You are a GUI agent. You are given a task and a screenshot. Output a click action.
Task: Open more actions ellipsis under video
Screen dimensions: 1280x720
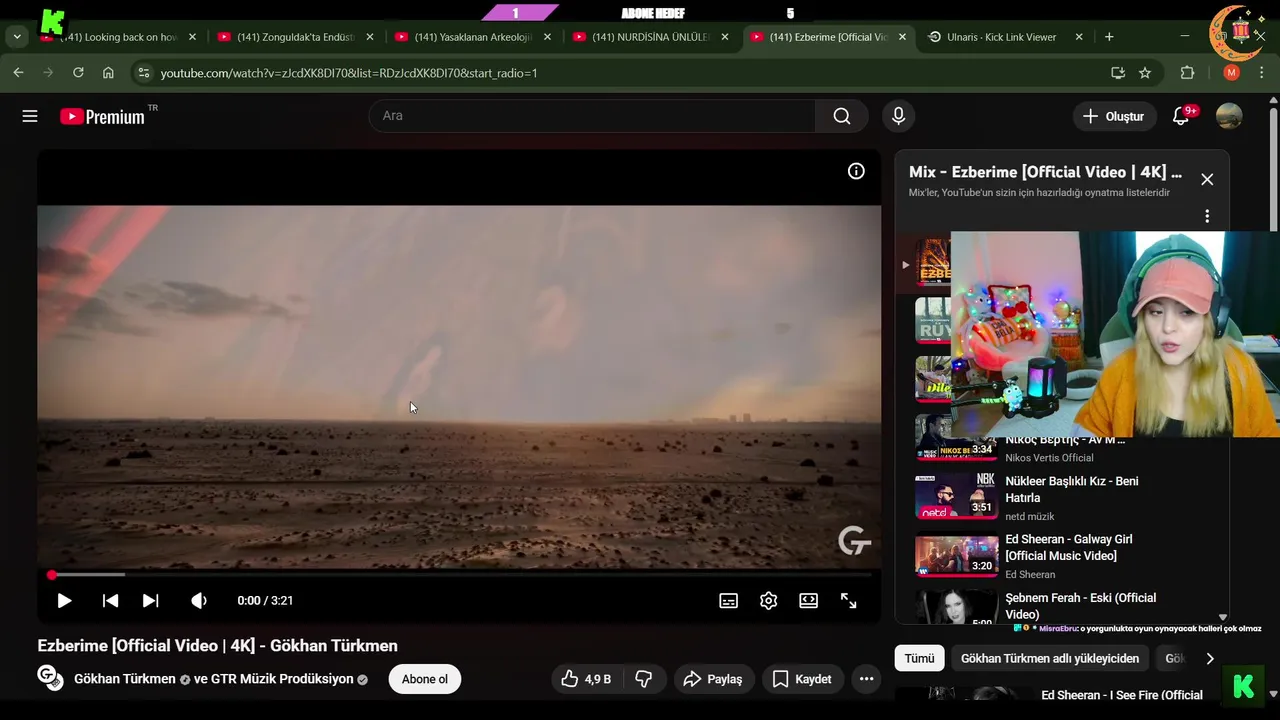pos(866,679)
